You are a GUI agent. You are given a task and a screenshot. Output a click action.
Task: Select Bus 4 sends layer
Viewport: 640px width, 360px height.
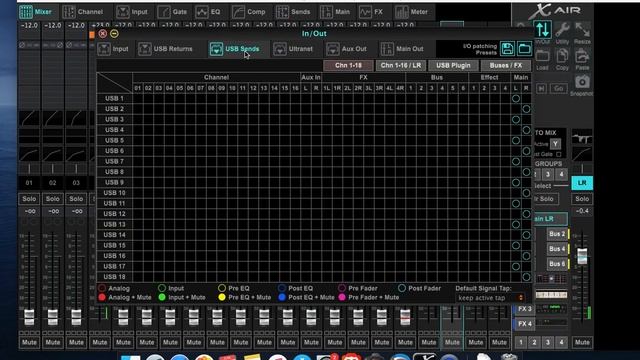click(x=558, y=249)
